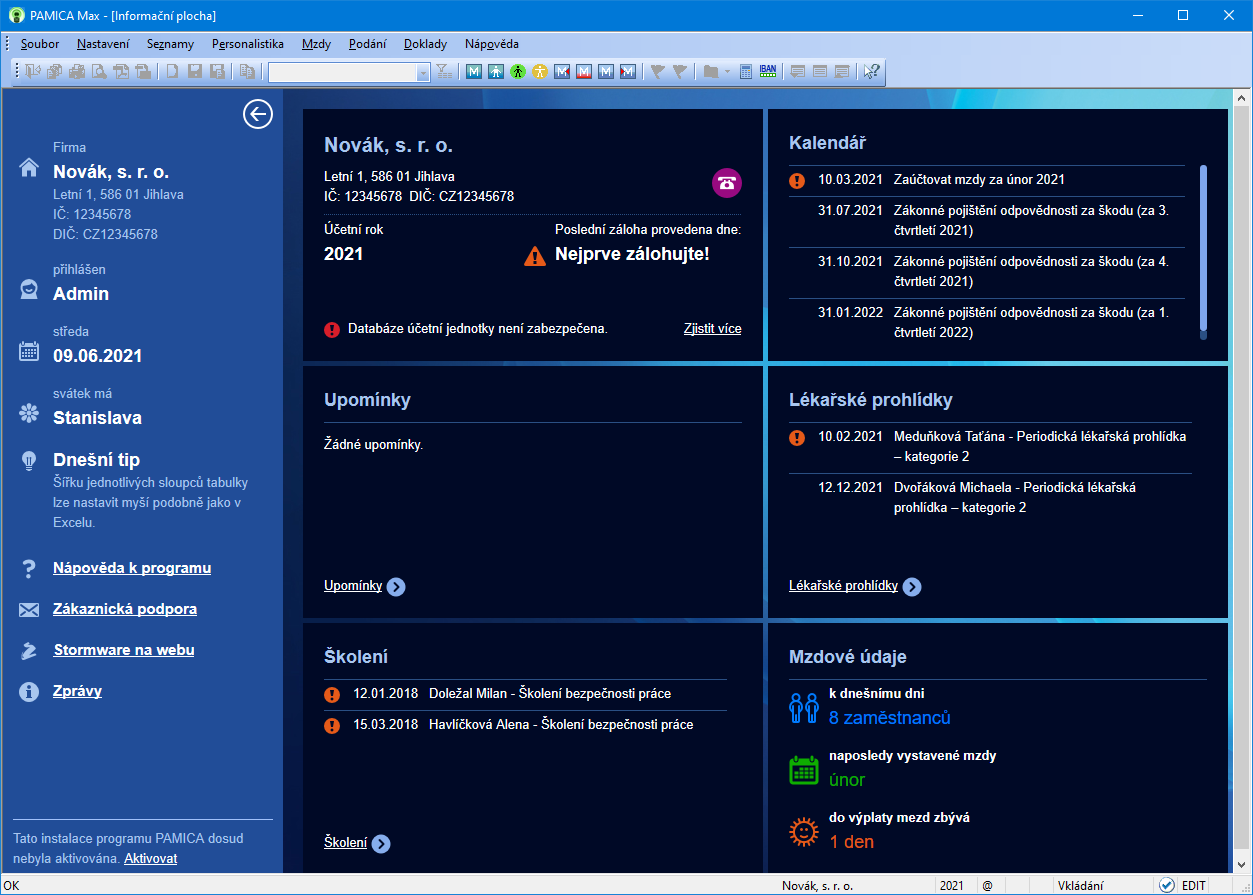Click the Nejprve zálohujte! warning text
Screen dimensions: 1253x895
click(x=632, y=254)
